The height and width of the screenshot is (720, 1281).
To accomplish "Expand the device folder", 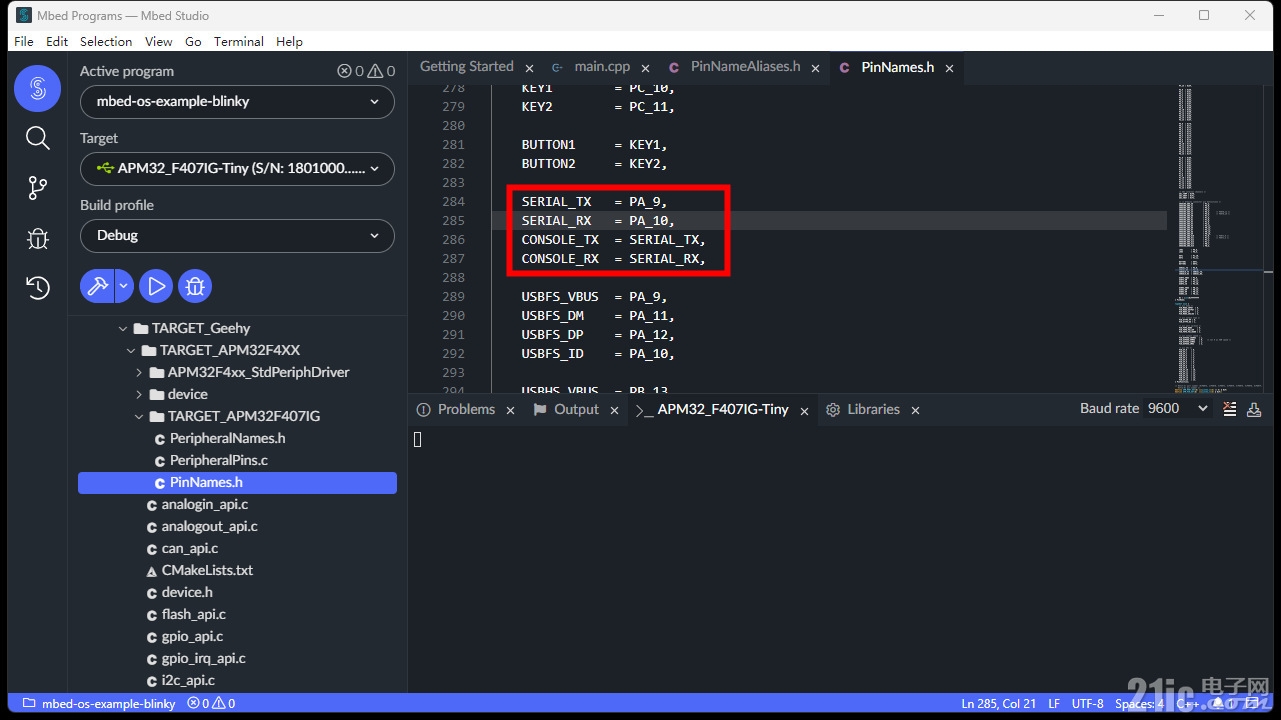I will tap(139, 394).
